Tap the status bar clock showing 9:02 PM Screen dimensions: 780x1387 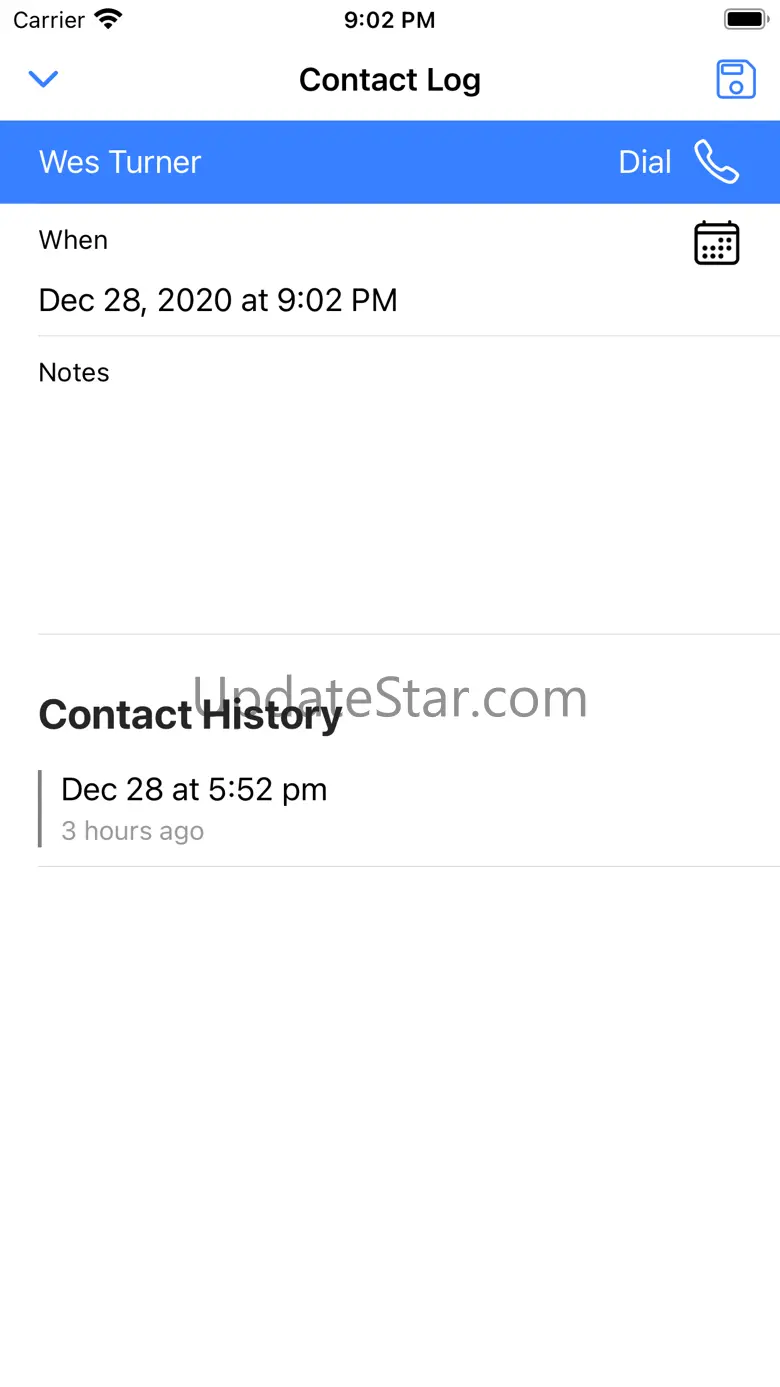click(x=389, y=20)
